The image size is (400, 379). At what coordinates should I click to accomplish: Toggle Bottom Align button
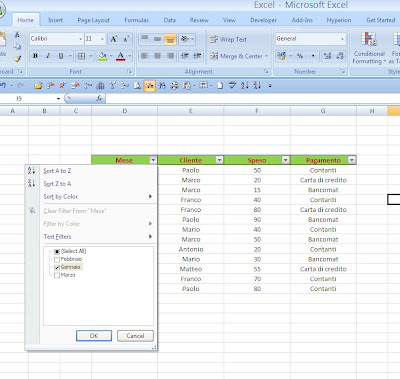coord(170,39)
